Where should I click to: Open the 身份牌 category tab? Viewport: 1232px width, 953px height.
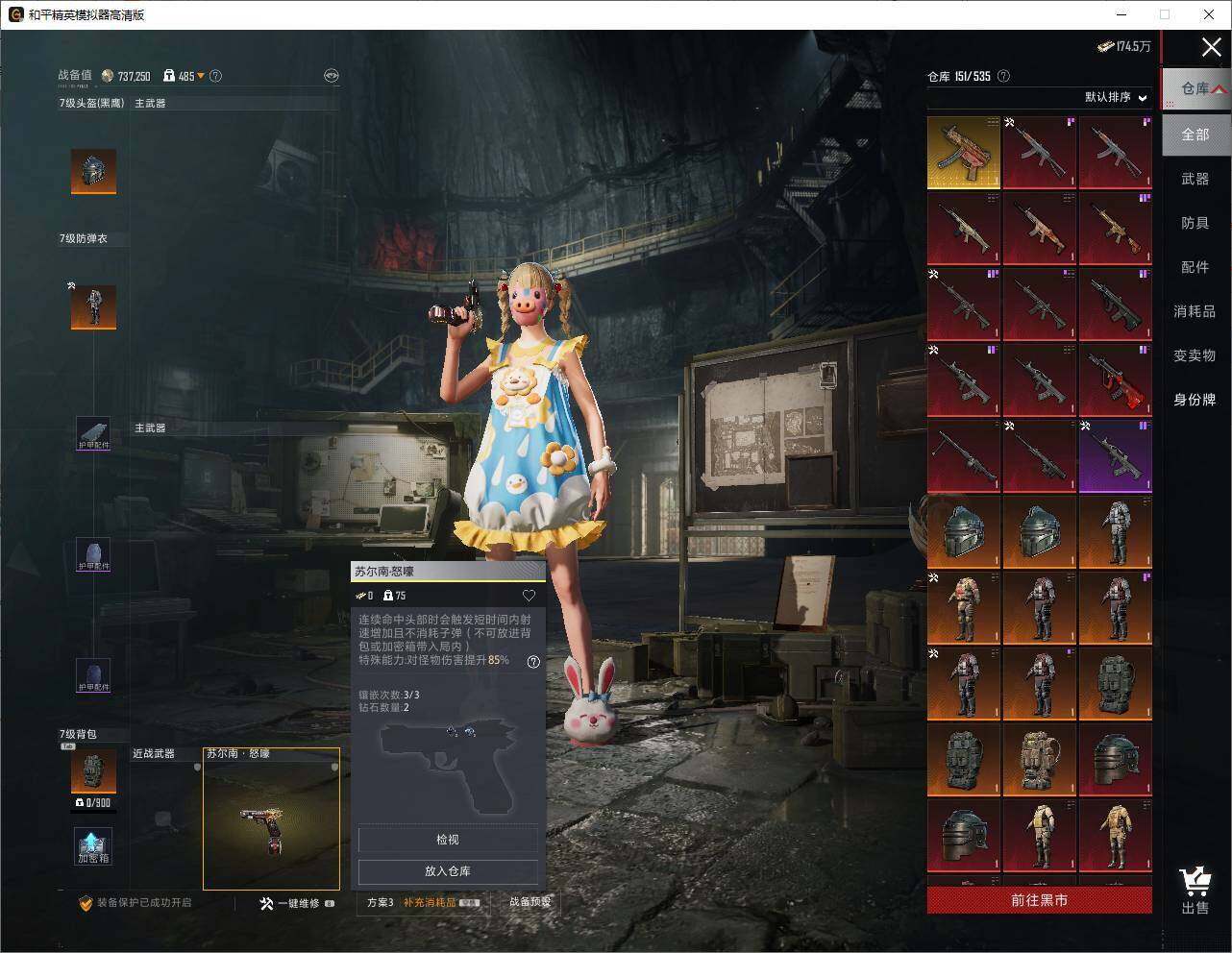coord(1195,400)
